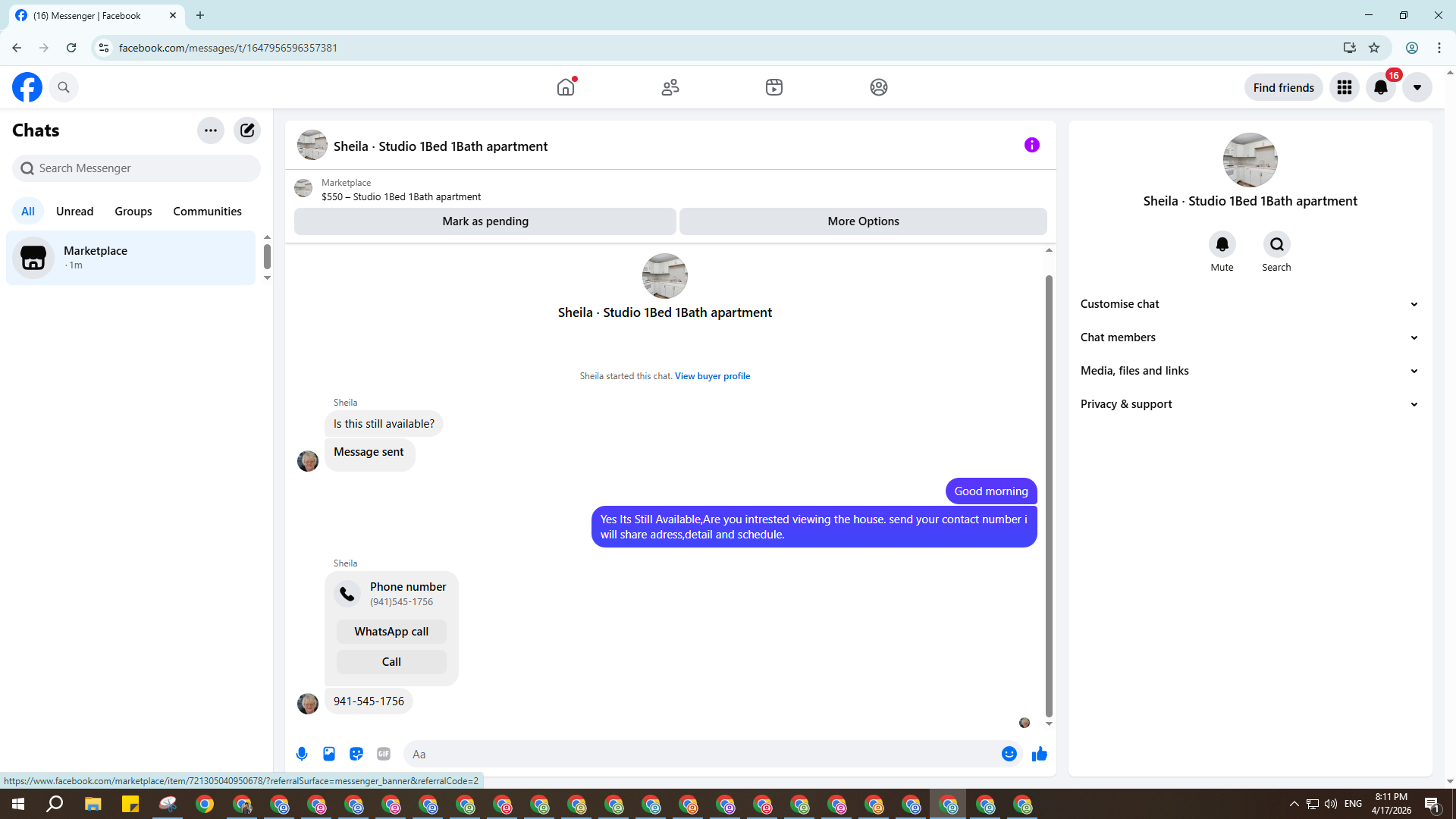
Task: Mute this conversation
Action: [x=1222, y=245]
